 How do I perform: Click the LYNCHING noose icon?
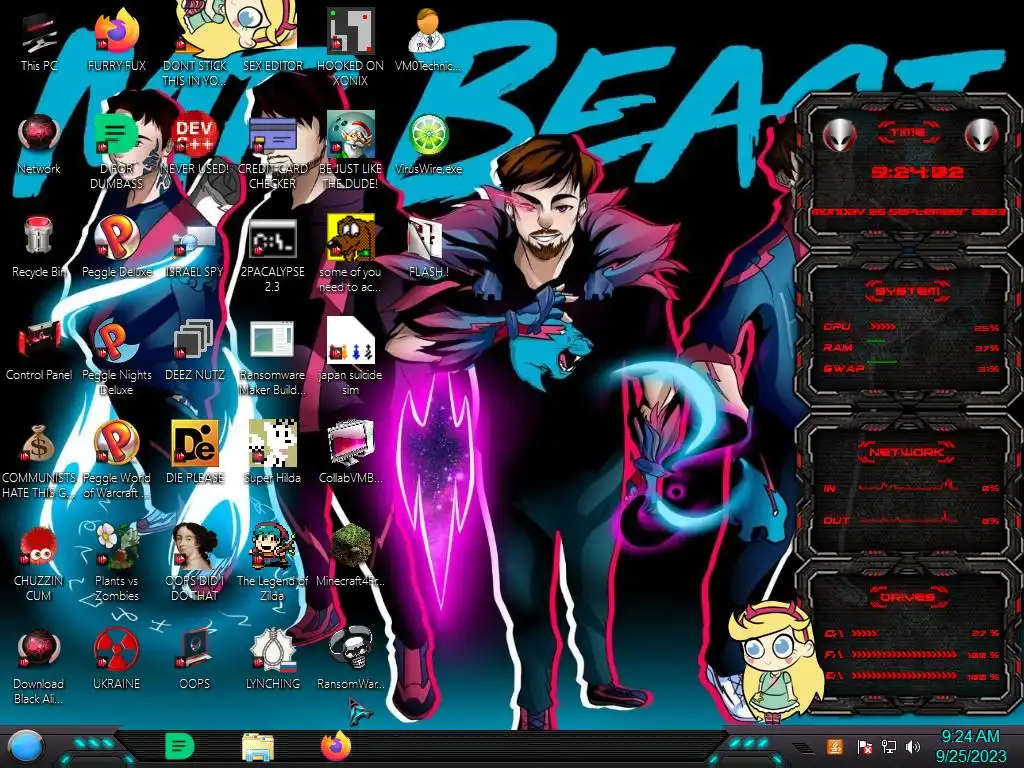(x=272, y=658)
